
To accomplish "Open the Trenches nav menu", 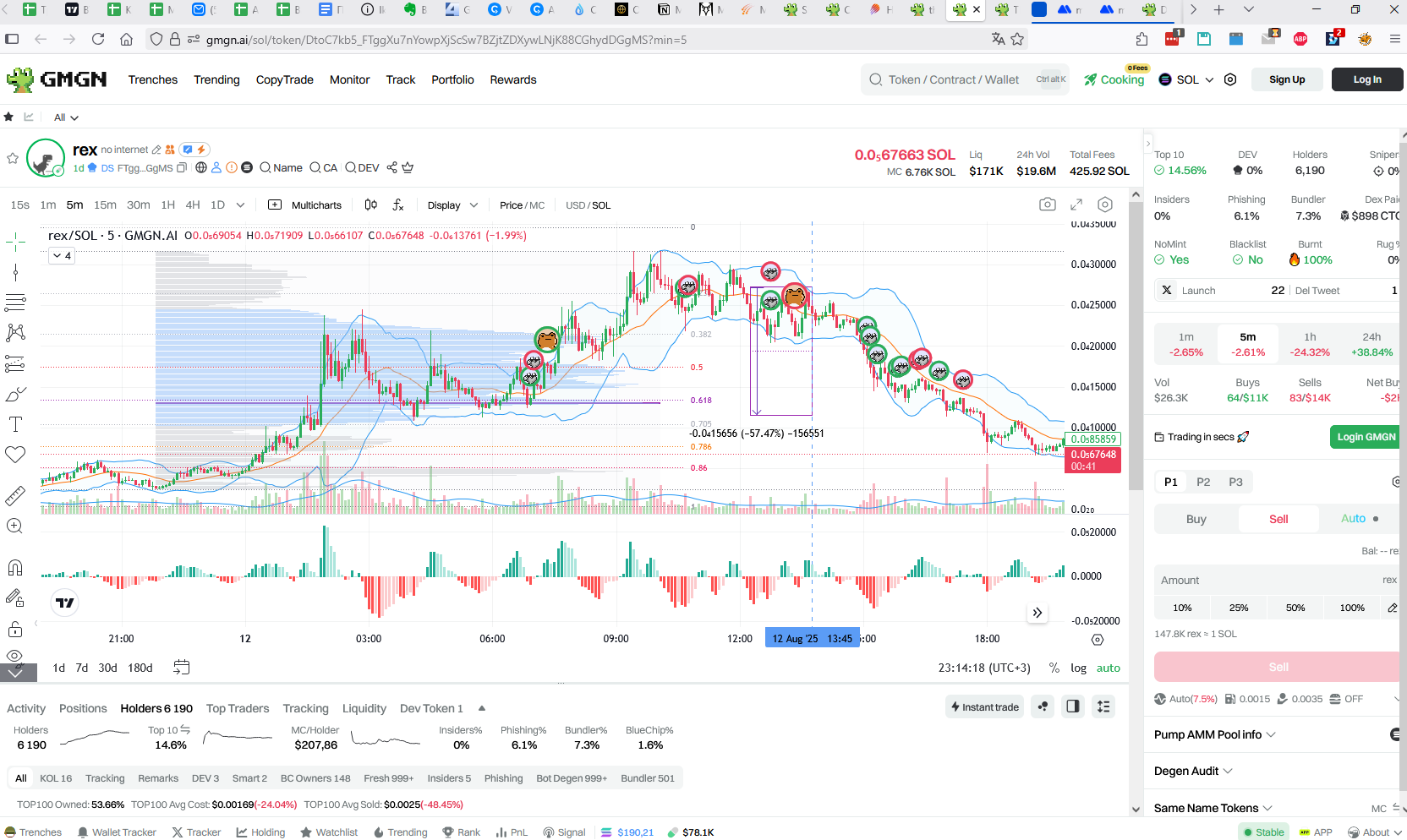I will coord(153,79).
